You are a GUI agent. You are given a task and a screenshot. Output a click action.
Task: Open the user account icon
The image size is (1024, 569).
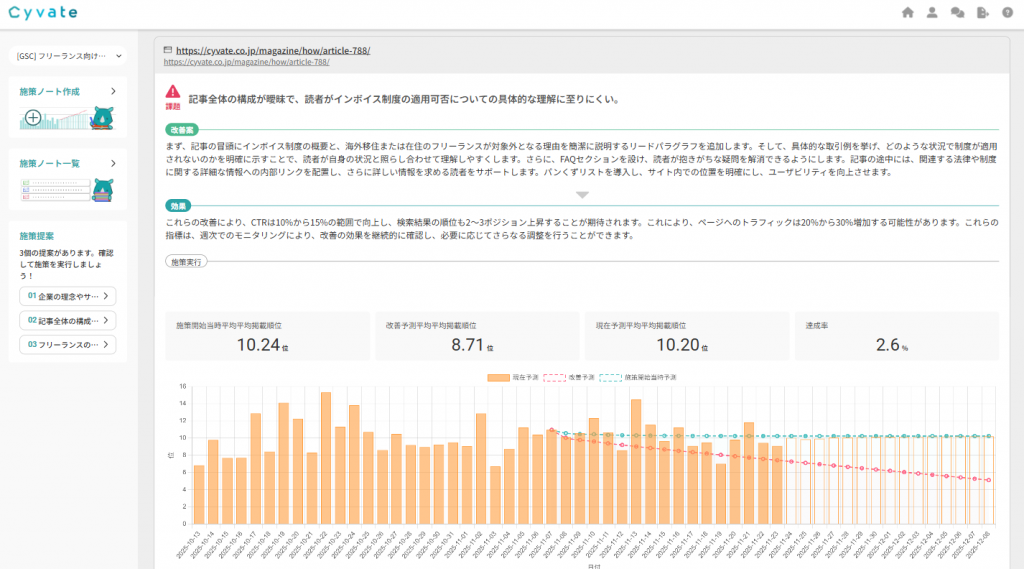click(932, 13)
